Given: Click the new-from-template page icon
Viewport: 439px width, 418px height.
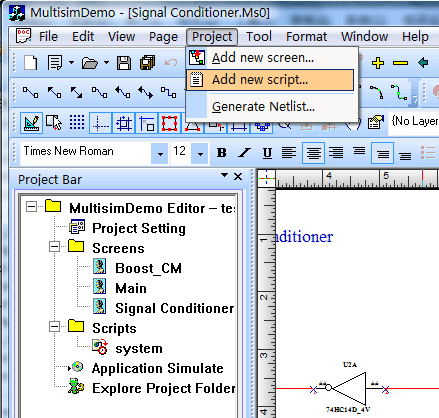Looking at the screenshot, I should (55, 63).
